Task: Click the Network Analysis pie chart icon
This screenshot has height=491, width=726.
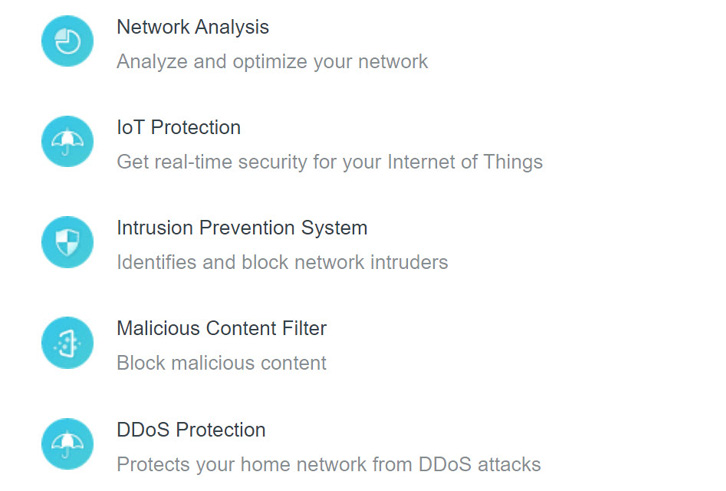Action: (x=68, y=41)
